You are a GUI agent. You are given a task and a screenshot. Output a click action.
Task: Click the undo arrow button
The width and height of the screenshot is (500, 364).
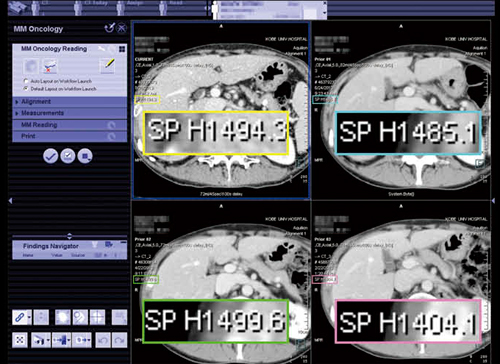(x=103, y=340)
